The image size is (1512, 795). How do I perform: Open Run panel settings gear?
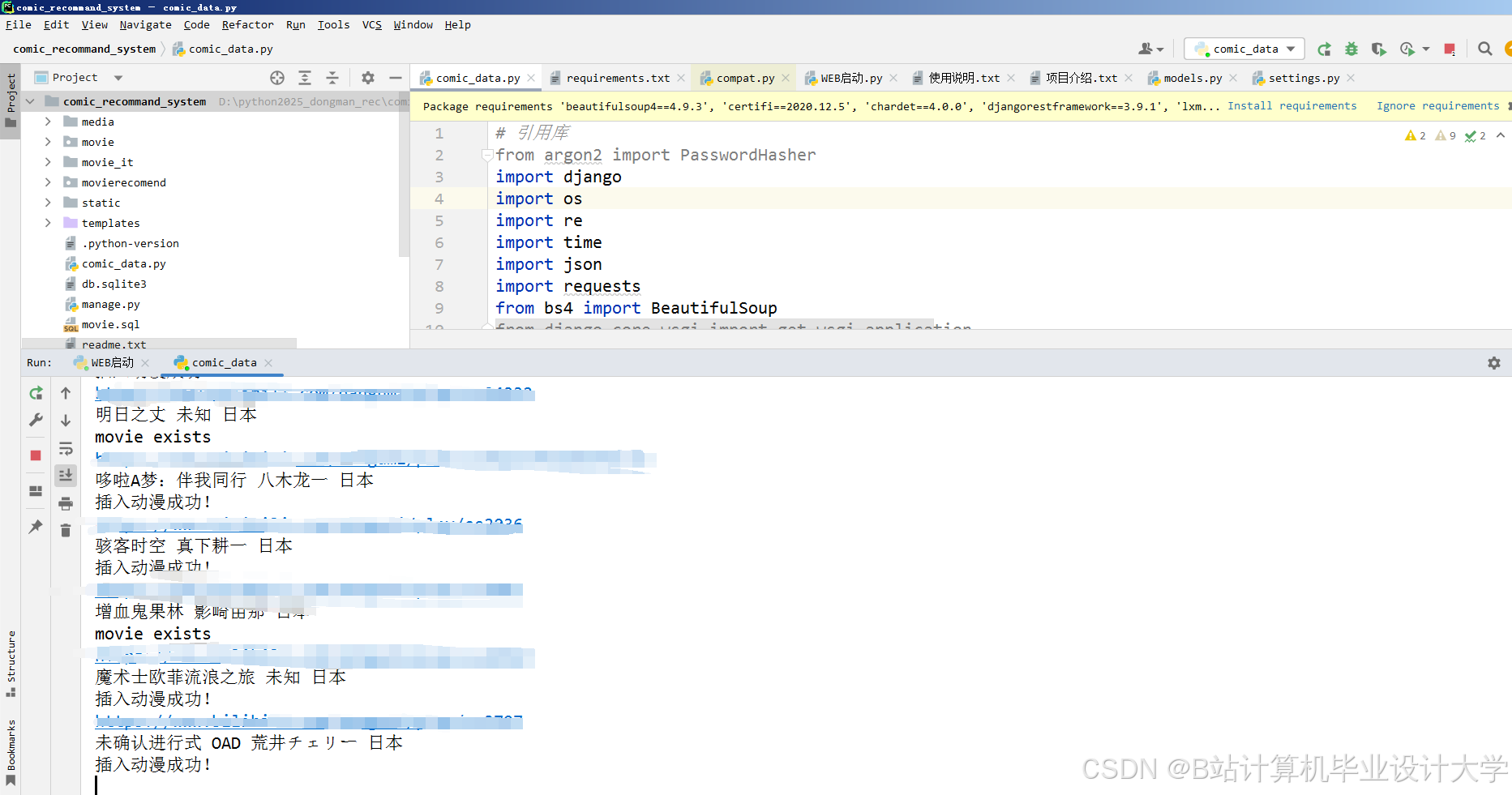[1493, 362]
